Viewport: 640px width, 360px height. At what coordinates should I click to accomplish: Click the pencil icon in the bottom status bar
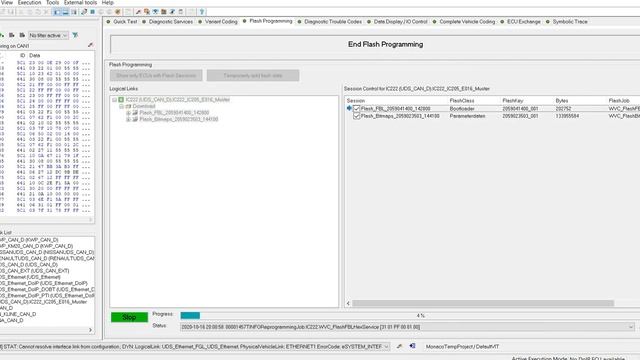tap(400, 346)
